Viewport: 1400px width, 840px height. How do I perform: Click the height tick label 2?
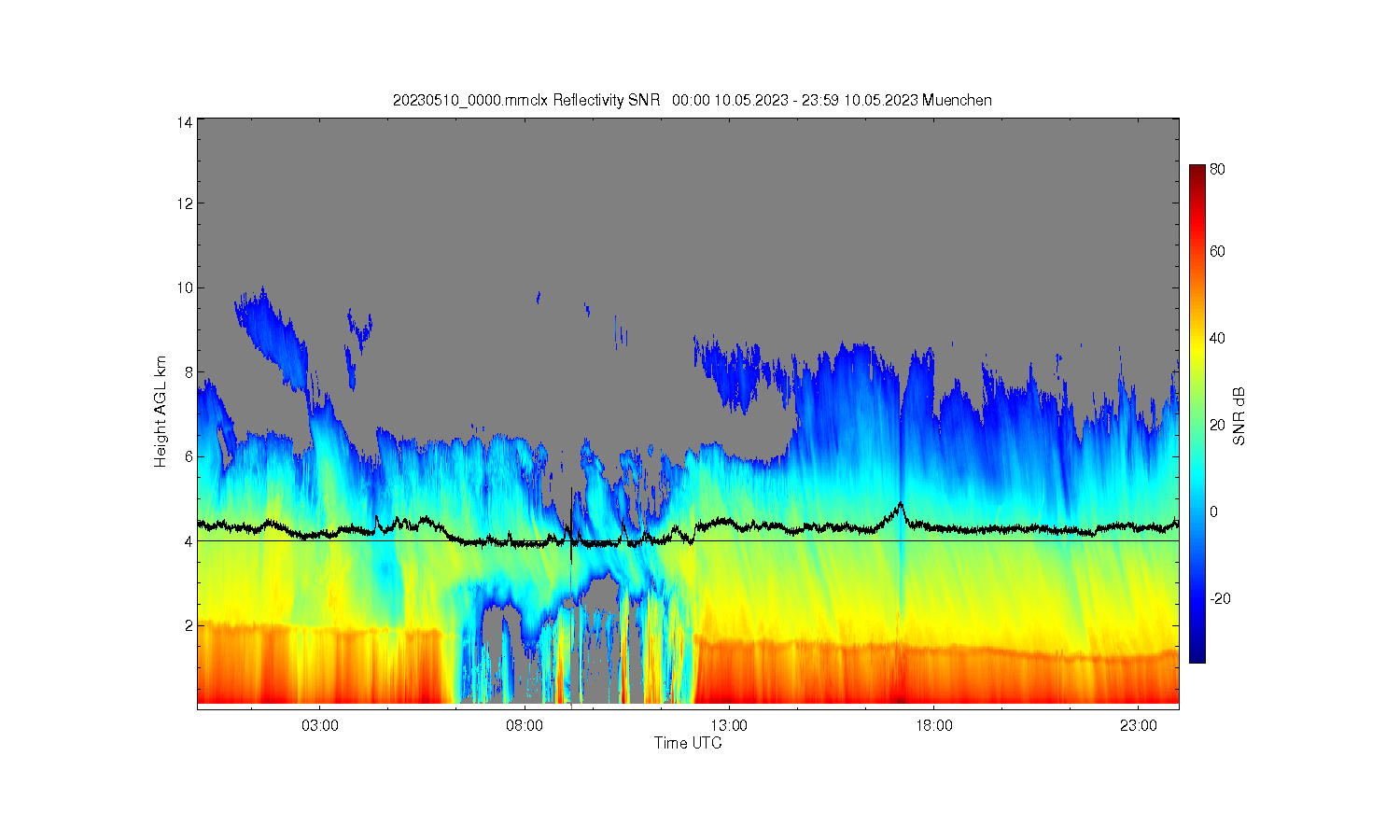click(189, 625)
